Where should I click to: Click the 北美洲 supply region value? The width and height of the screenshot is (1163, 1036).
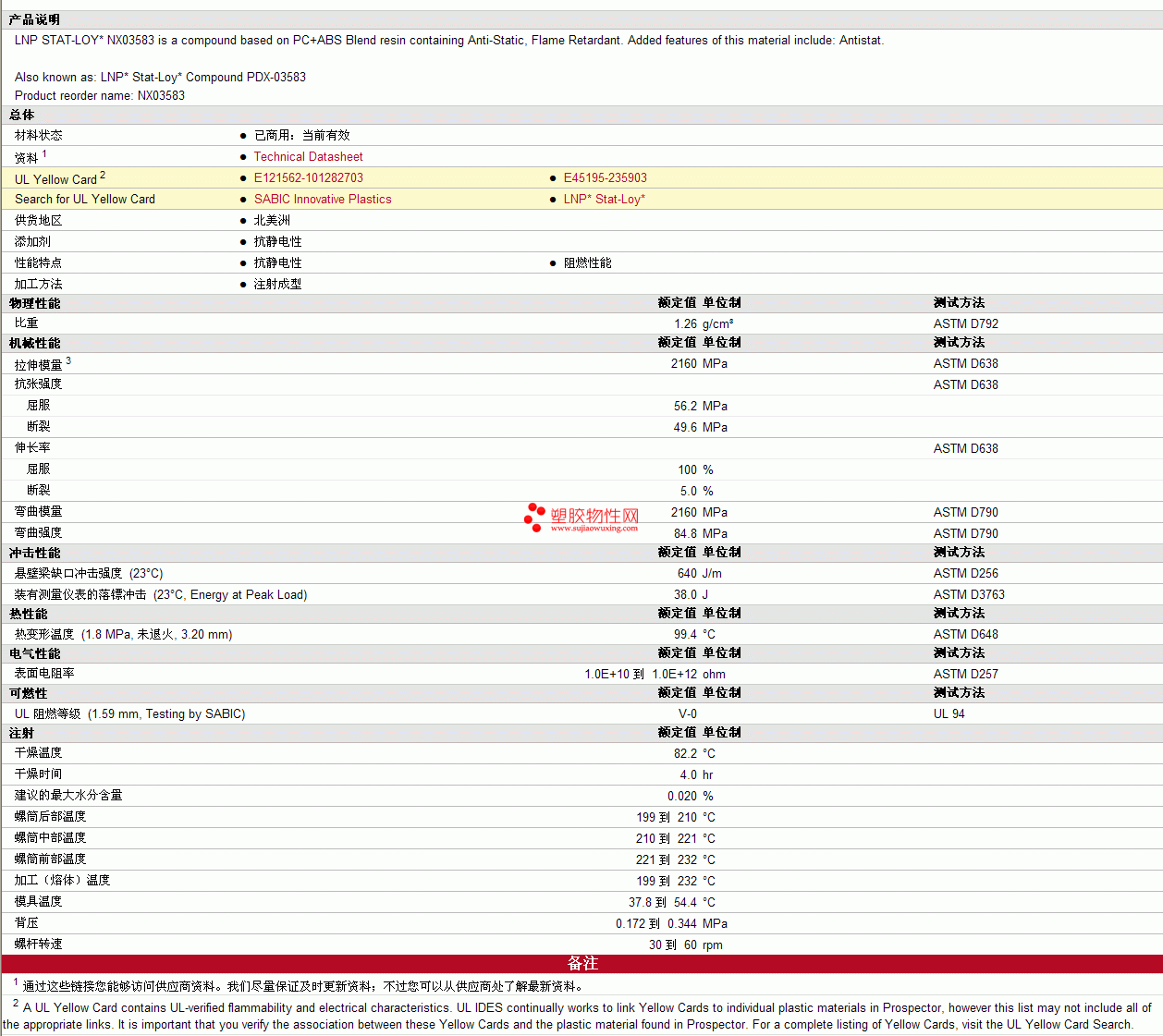tap(272, 221)
